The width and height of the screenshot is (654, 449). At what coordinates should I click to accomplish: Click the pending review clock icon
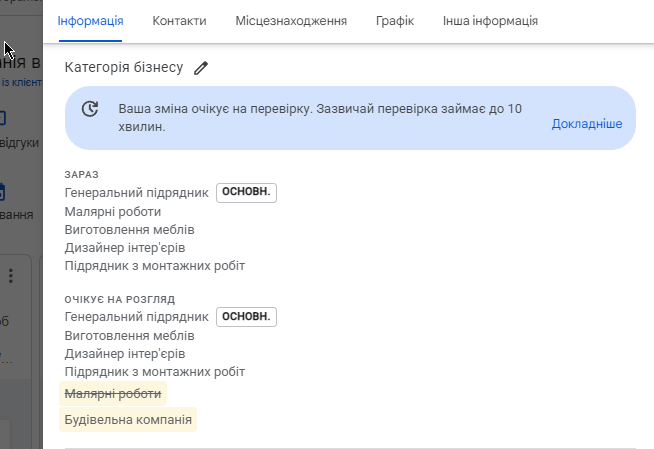click(90, 109)
